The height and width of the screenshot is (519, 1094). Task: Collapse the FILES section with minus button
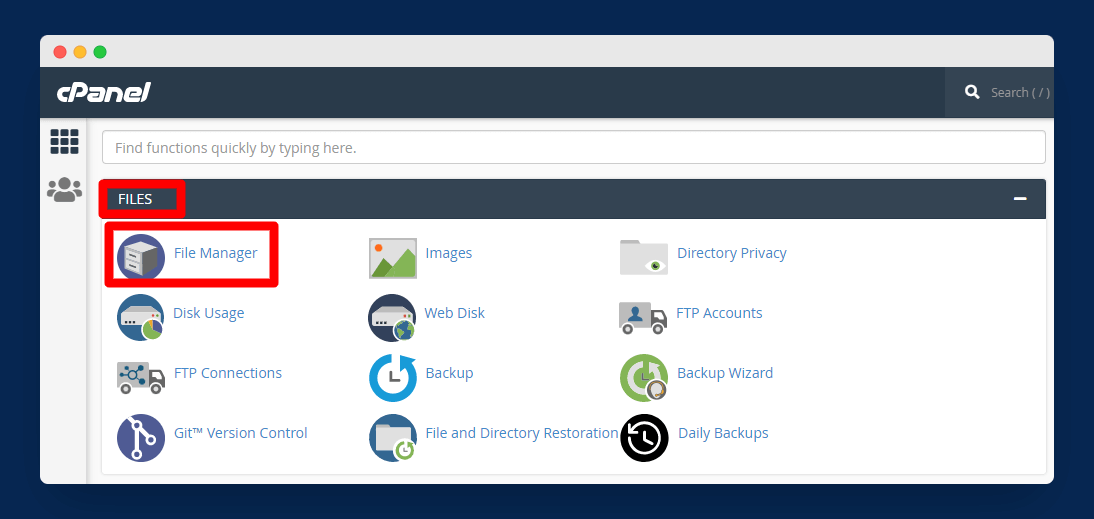point(1020,199)
